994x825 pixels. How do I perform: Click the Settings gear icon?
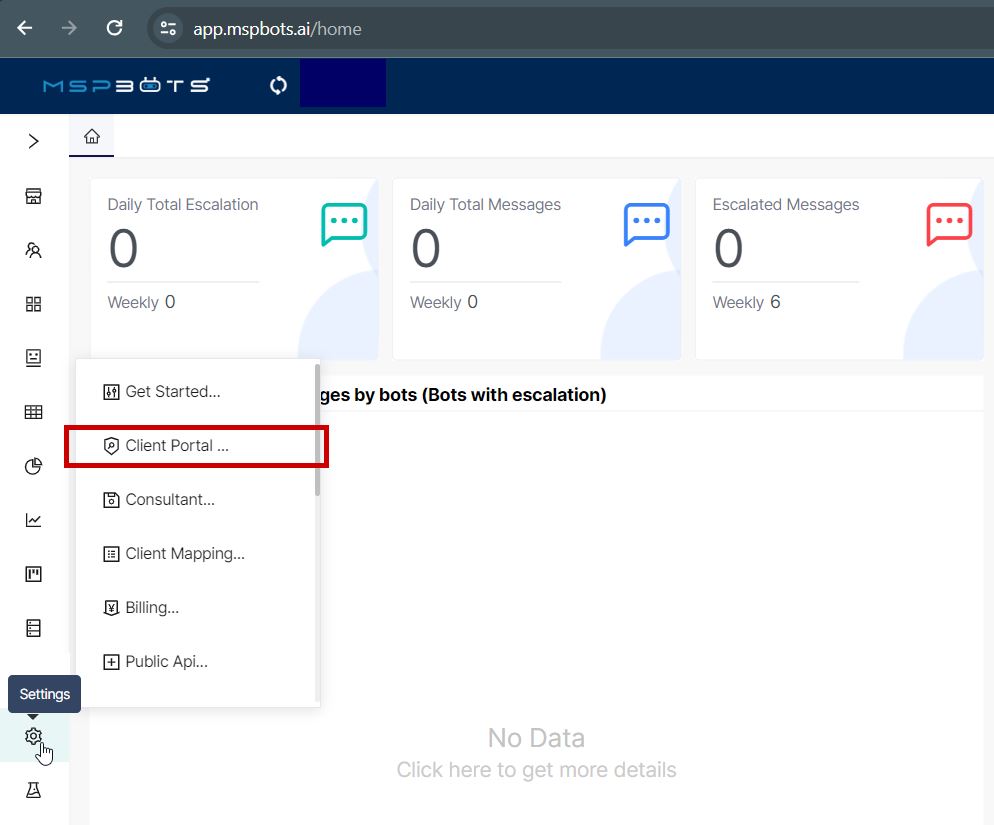click(x=34, y=736)
